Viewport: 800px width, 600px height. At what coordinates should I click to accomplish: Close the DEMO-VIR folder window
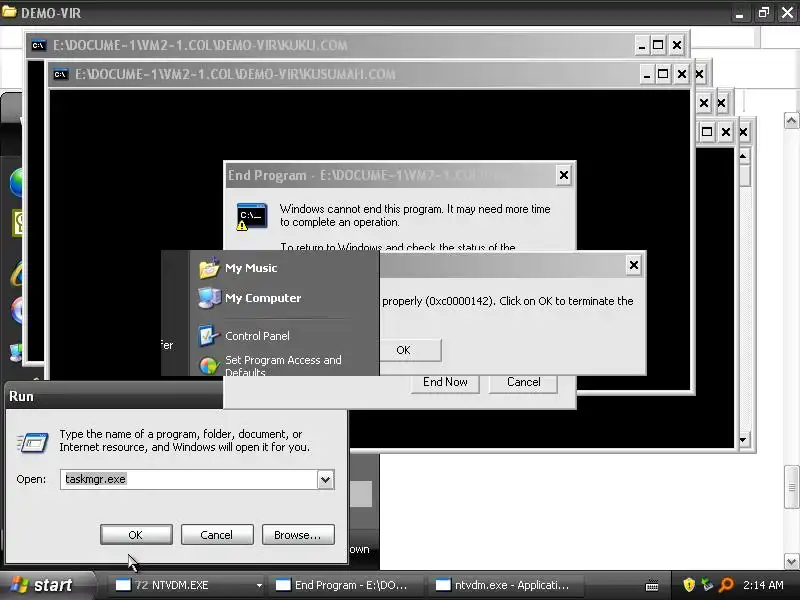pos(787,13)
